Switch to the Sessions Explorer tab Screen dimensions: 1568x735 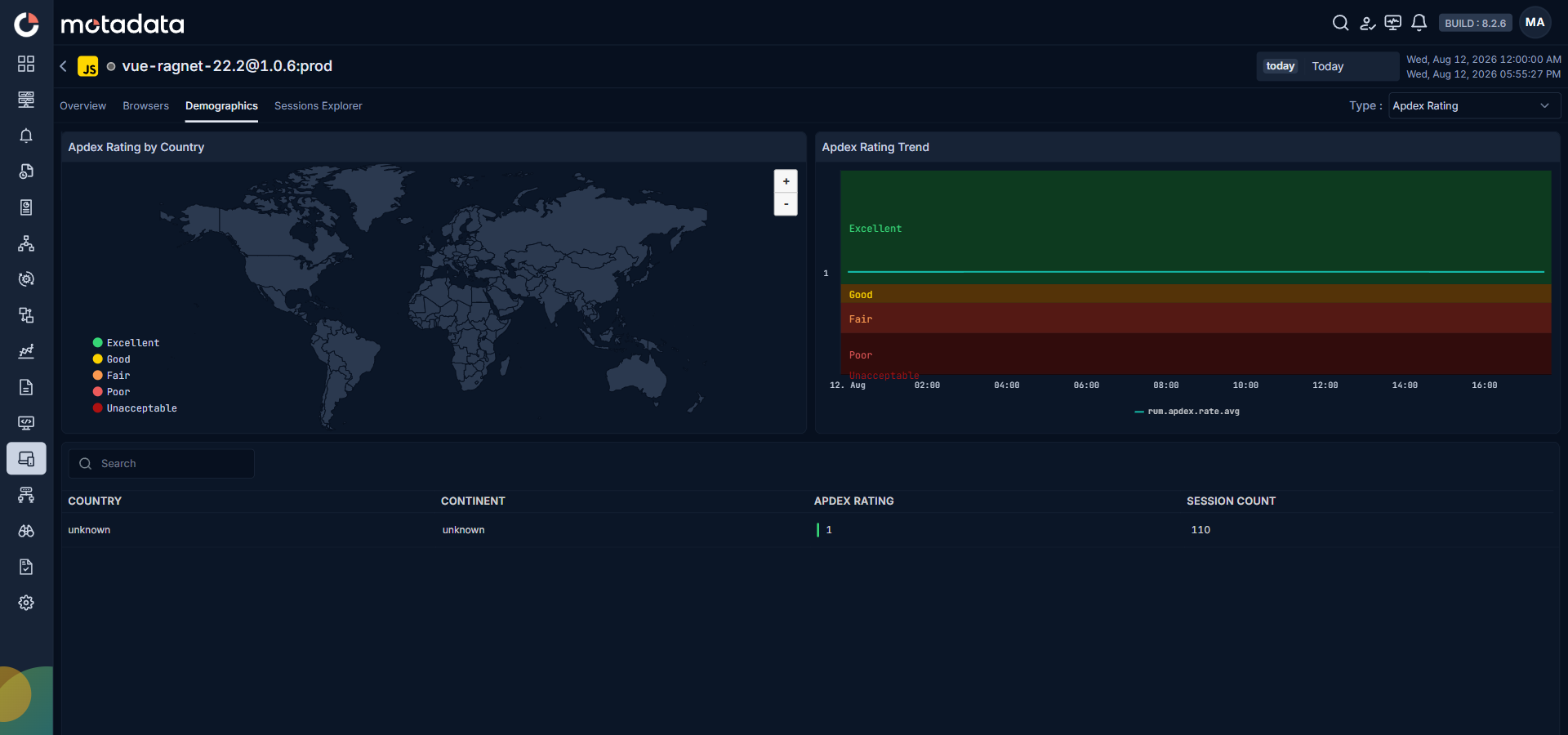[x=318, y=106]
